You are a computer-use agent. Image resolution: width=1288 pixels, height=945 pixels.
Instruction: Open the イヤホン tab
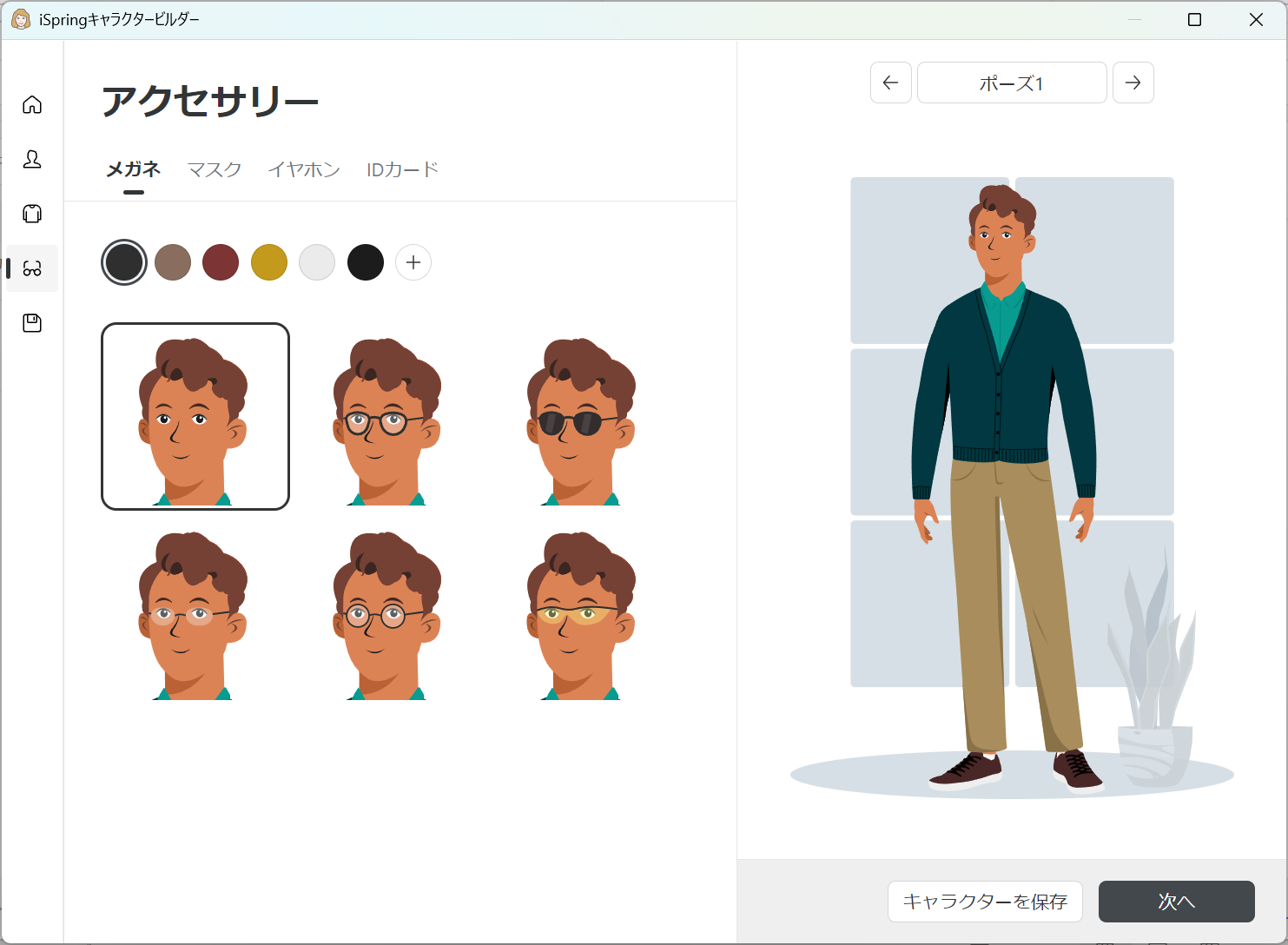point(304,169)
